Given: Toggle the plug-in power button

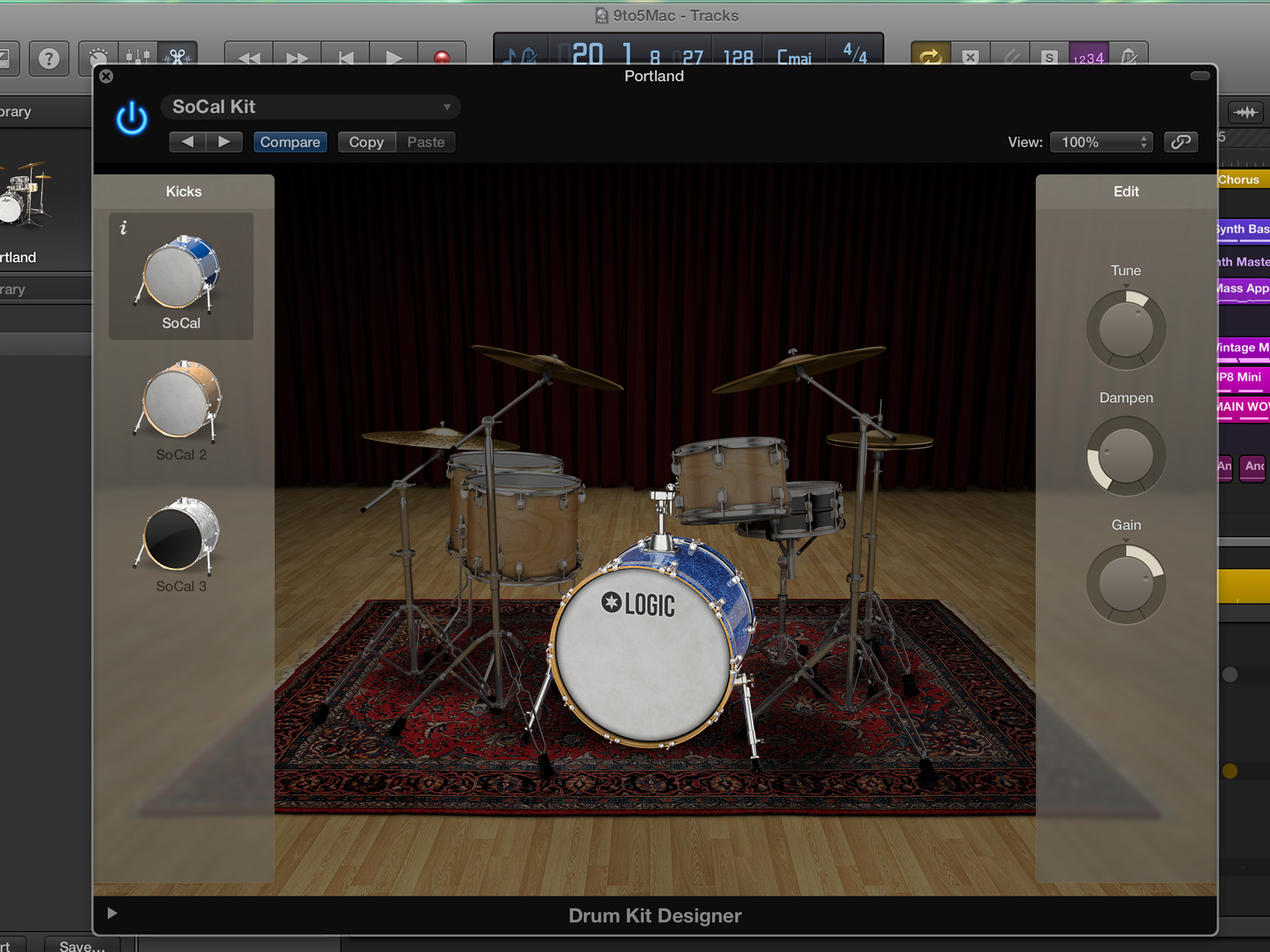Looking at the screenshot, I should pyautogui.click(x=132, y=118).
